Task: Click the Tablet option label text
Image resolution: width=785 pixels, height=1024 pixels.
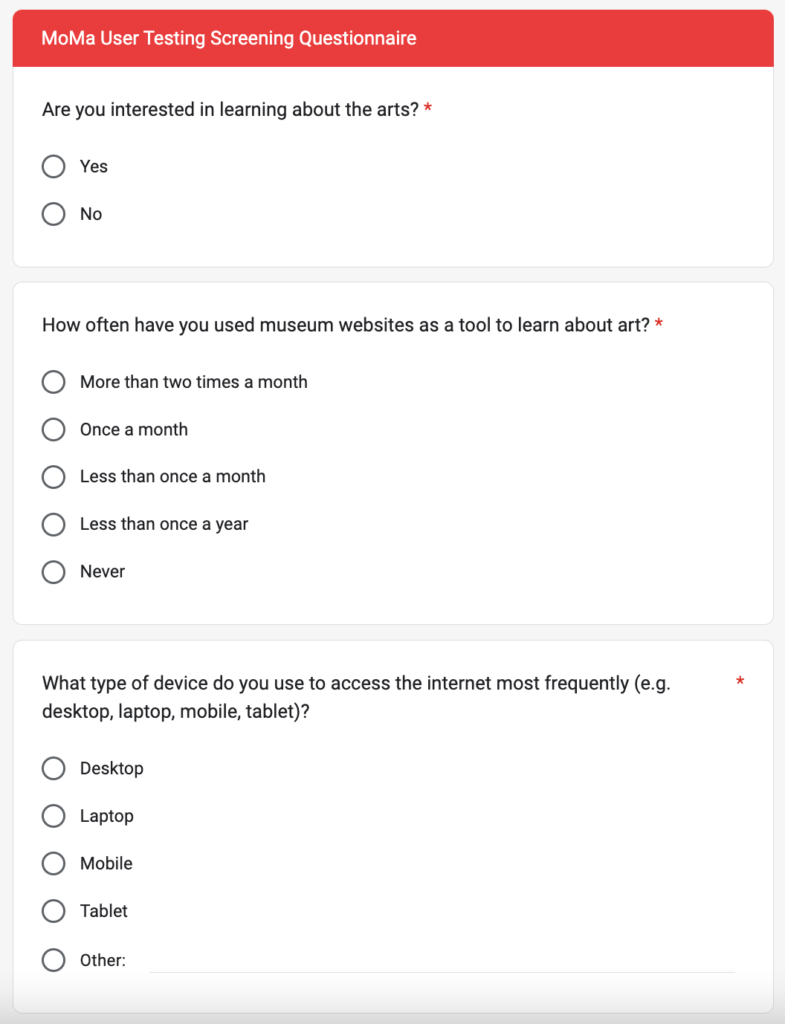Action: pos(104,911)
